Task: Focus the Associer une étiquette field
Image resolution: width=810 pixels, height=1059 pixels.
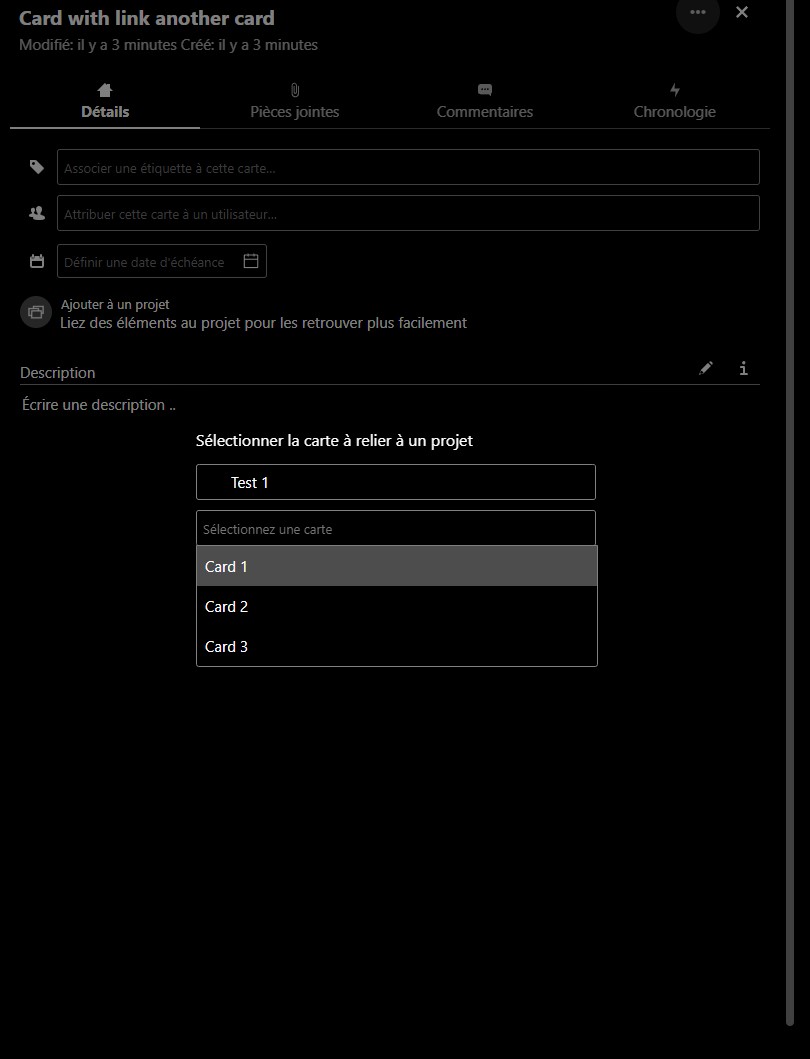Action: click(408, 167)
